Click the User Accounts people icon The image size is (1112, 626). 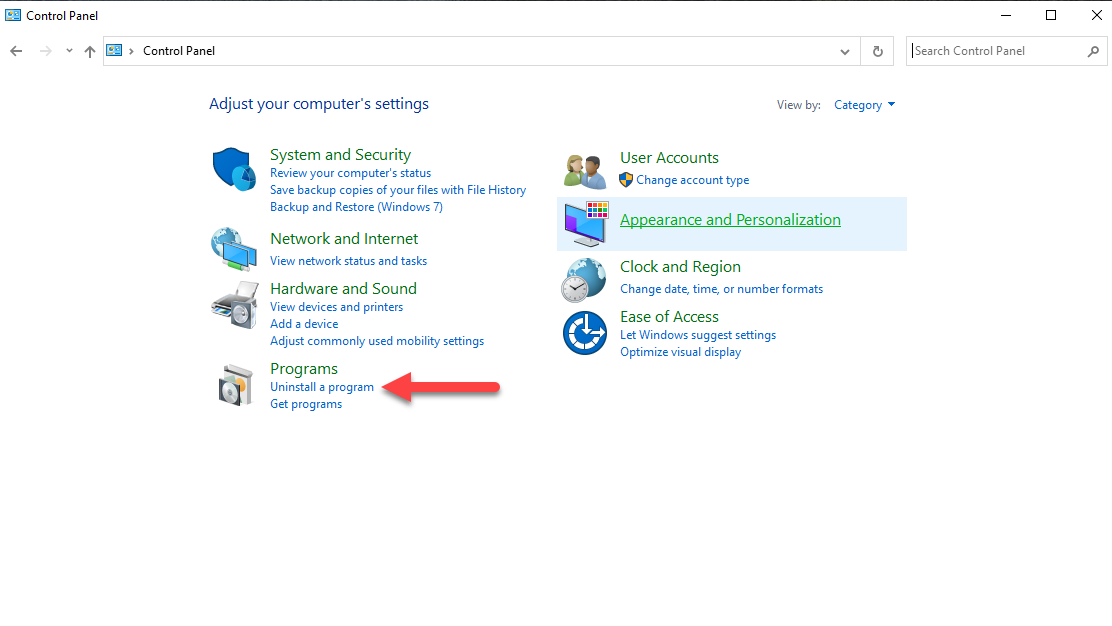point(585,171)
